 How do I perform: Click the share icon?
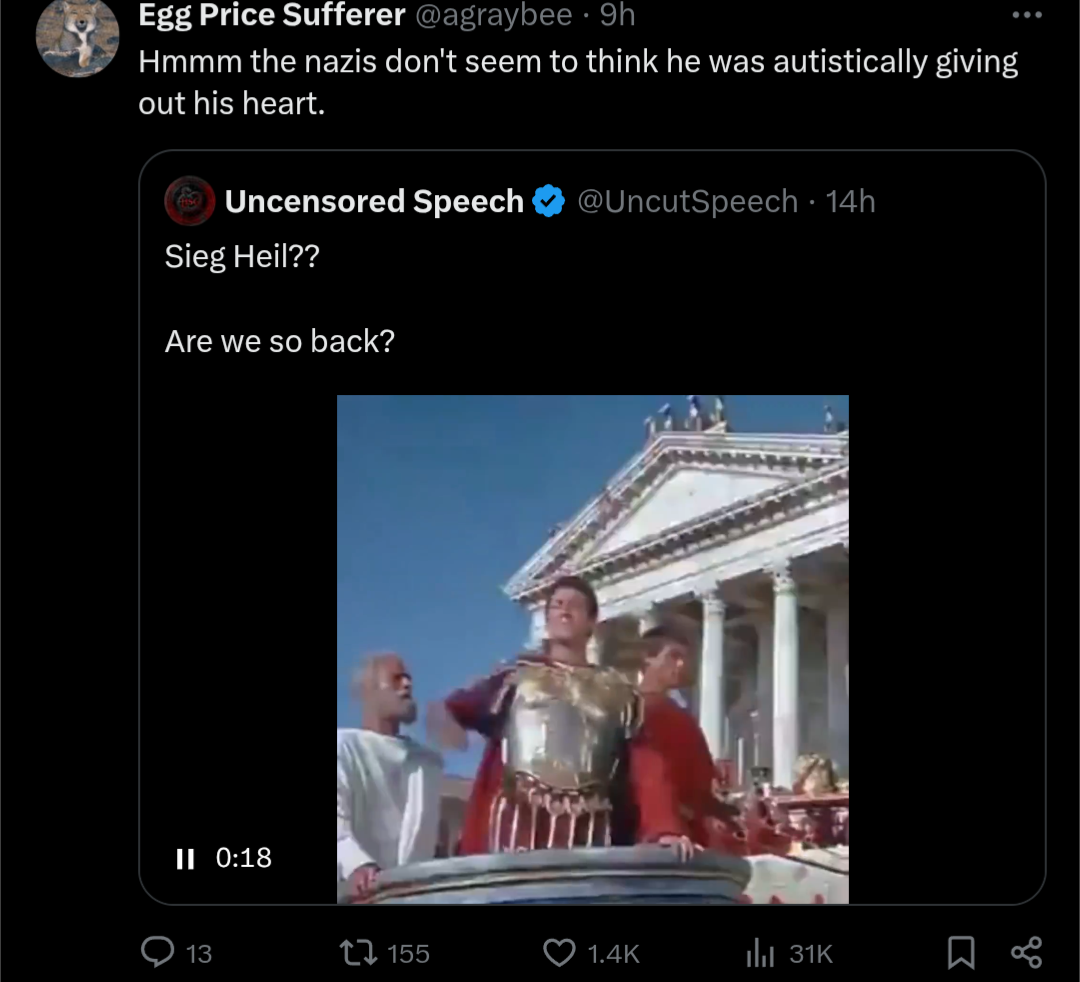tap(1026, 953)
